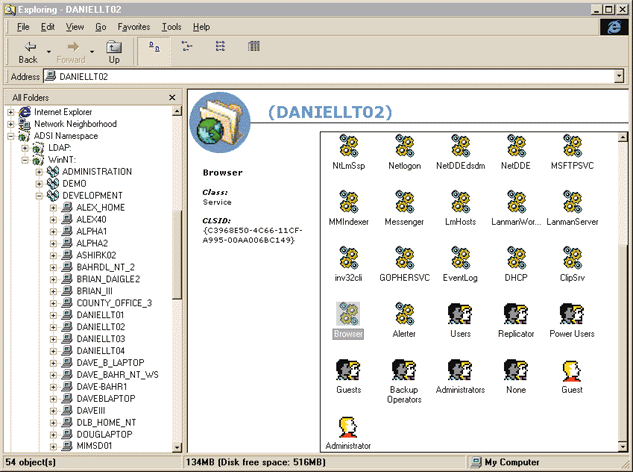Viewport: 633px width, 472px height.
Task: Select the Power Users group icon
Action: [x=572, y=314]
